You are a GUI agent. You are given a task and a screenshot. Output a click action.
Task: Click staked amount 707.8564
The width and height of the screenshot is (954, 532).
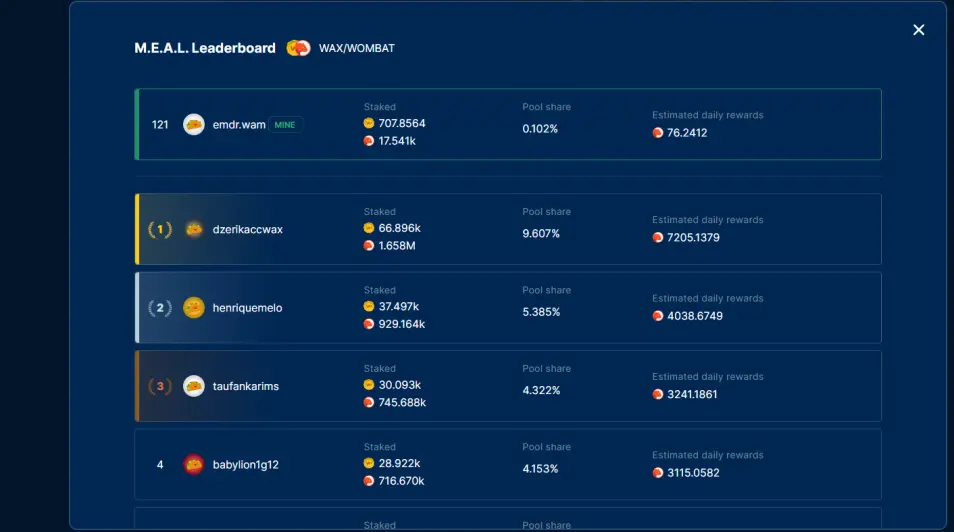click(x=402, y=123)
